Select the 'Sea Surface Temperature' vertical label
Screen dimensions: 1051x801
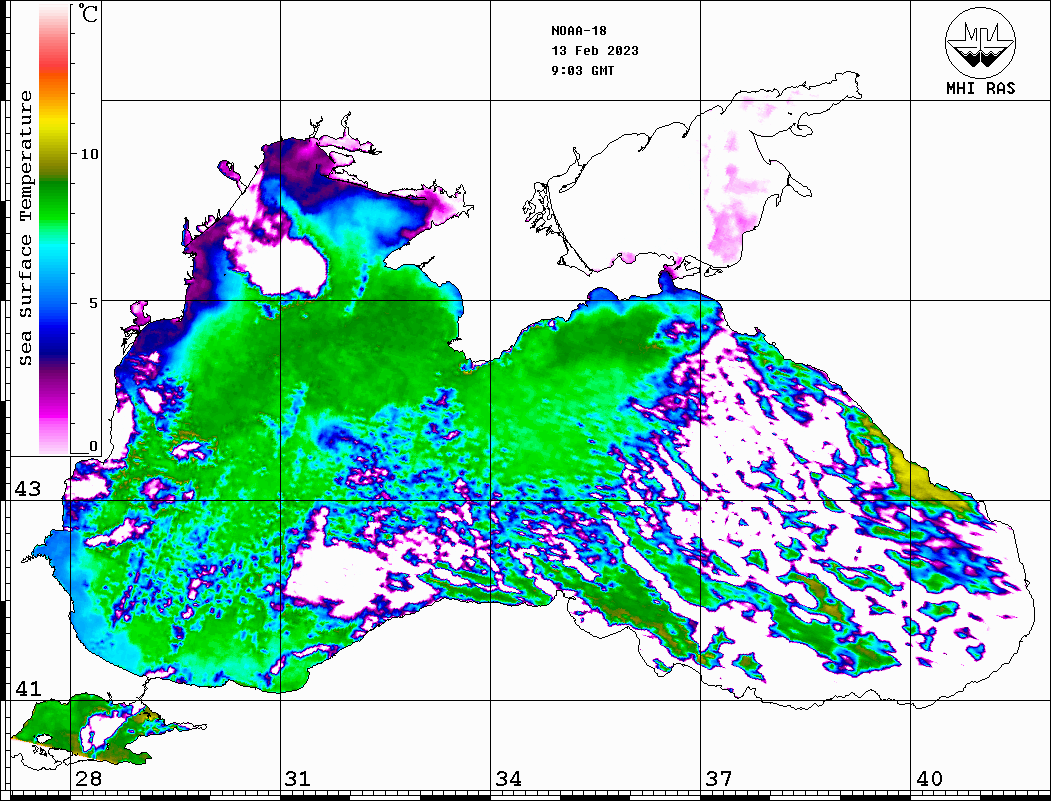click(25, 228)
